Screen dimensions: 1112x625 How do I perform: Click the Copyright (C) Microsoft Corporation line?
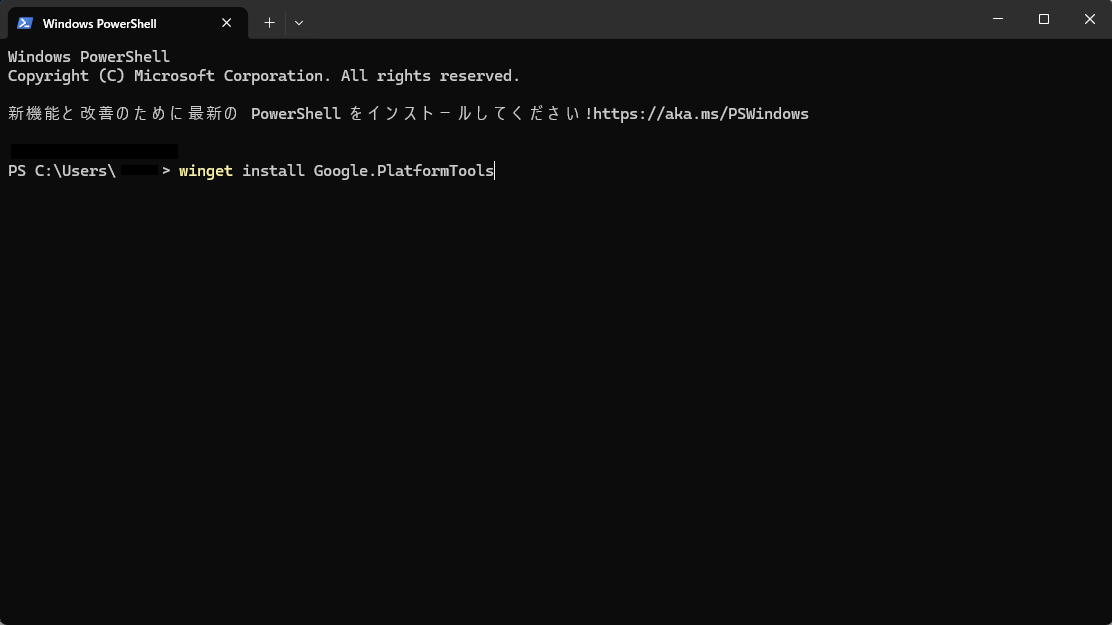[x=264, y=76]
